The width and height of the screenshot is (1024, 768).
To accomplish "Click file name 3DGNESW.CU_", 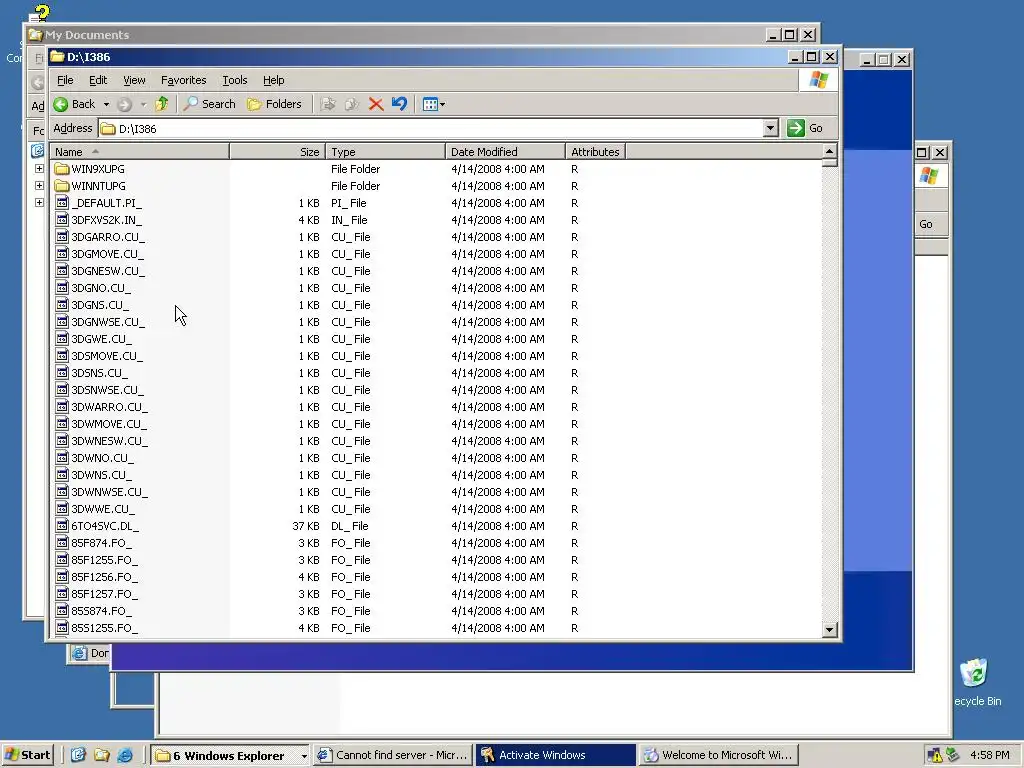I will pyautogui.click(x=108, y=271).
